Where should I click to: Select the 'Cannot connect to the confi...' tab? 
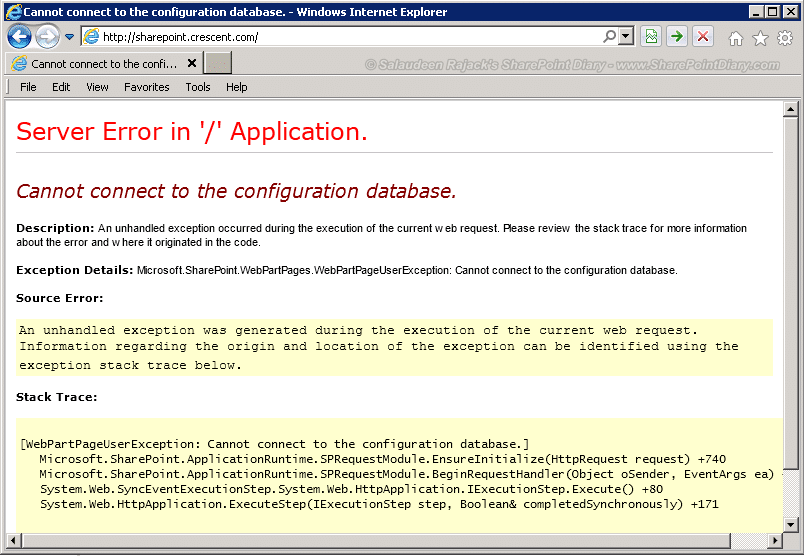[x=104, y=64]
